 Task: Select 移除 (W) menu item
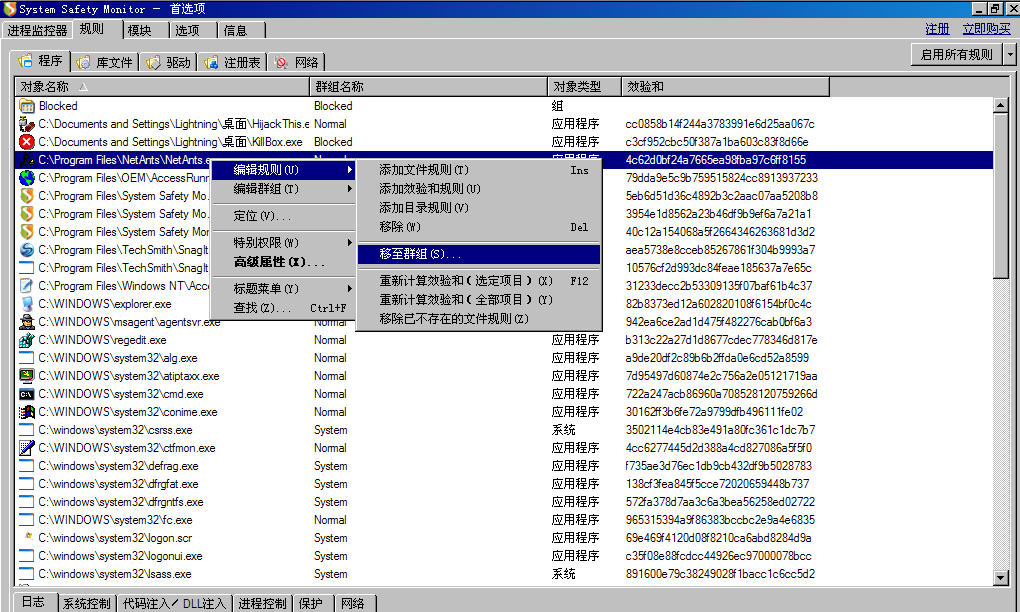click(x=479, y=227)
